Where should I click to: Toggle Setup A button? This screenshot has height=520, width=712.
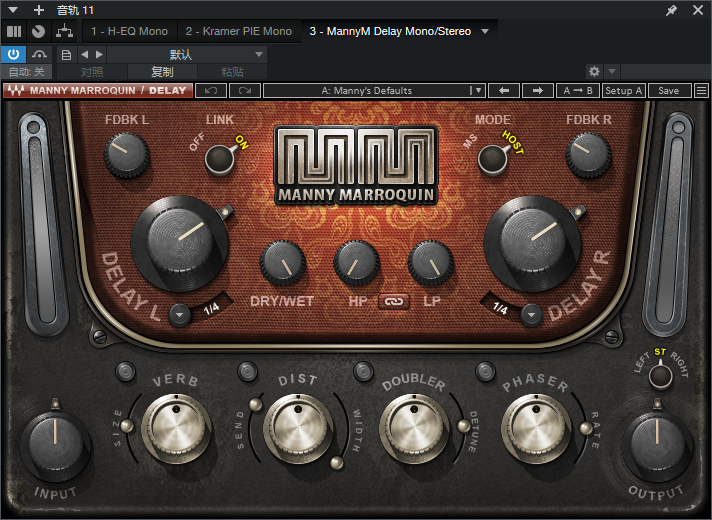point(623,90)
